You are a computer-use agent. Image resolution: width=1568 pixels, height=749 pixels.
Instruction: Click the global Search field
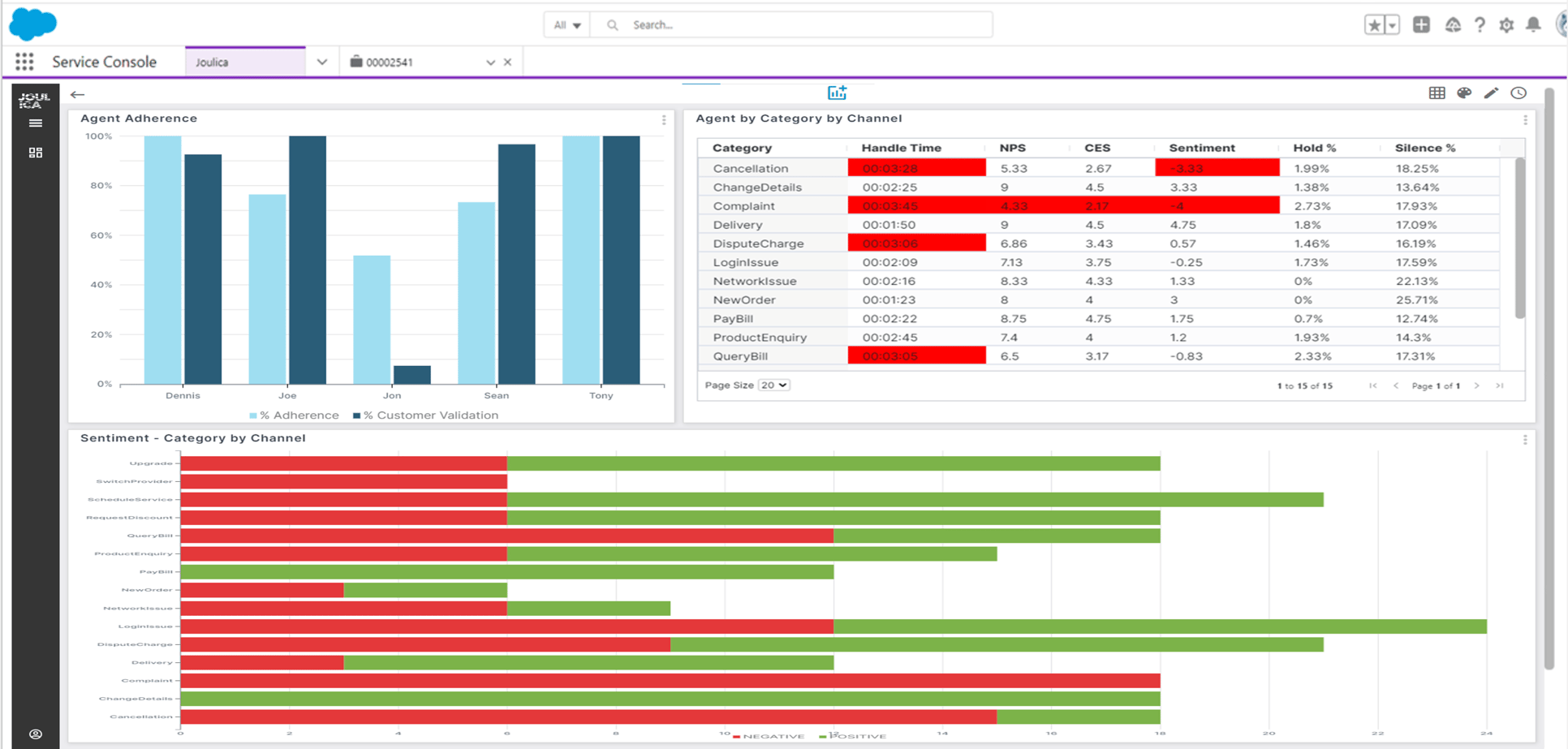[791, 25]
